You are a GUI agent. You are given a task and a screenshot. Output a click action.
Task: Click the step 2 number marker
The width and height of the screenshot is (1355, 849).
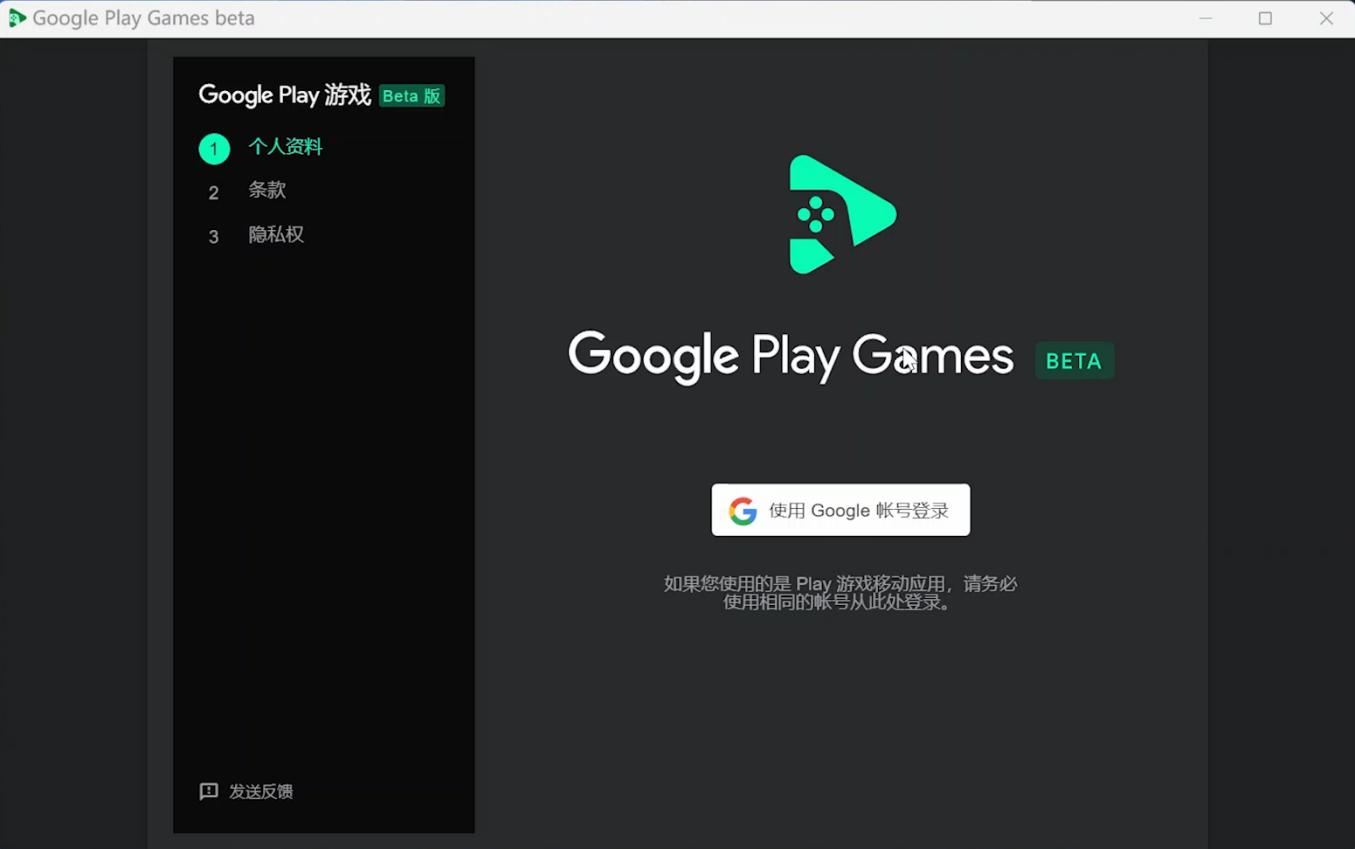213,193
